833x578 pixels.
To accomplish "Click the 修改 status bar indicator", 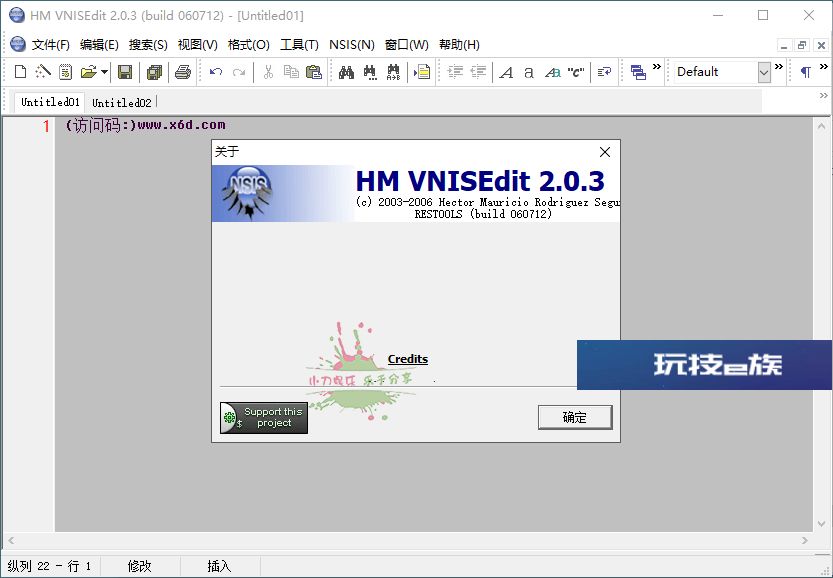I will click(x=140, y=566).
